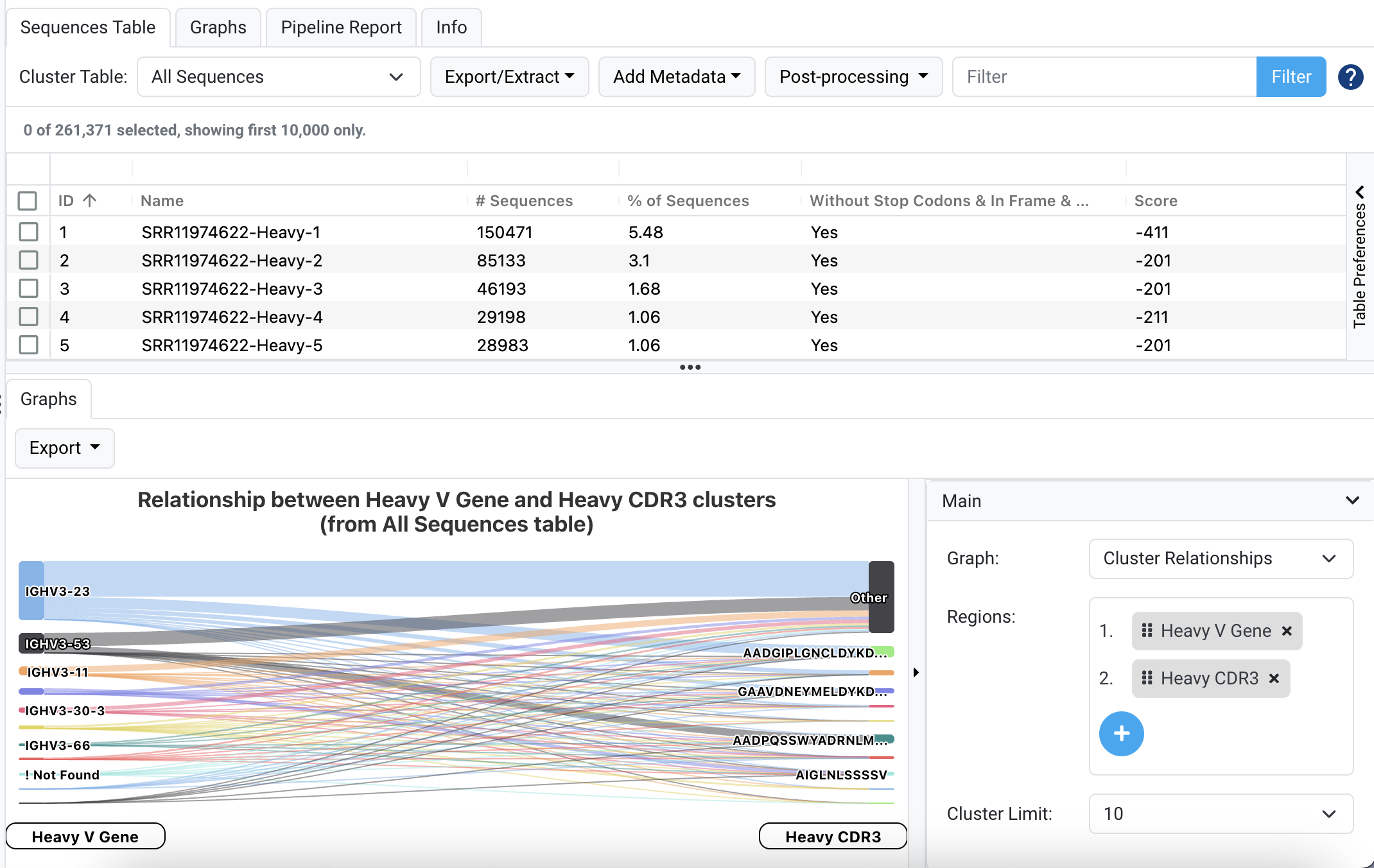
Task: Check the row for SRR11974622-Heavy-1
Action: coord(28,232)
